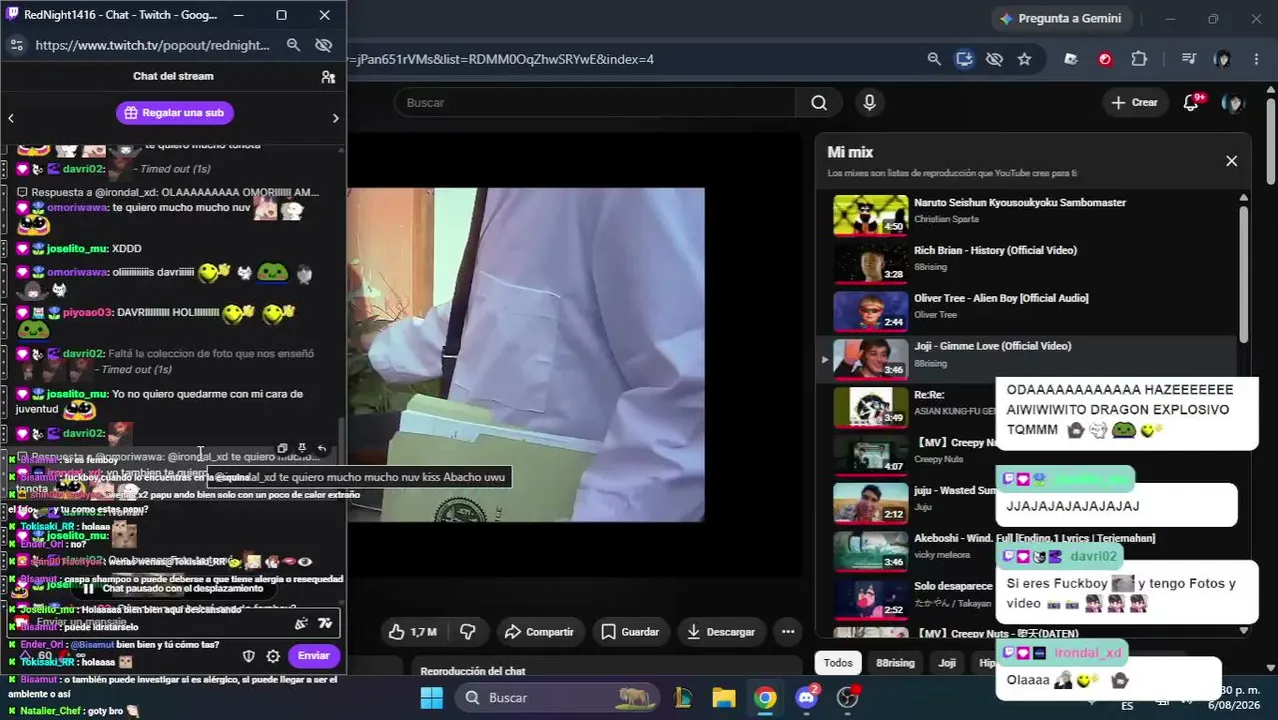Viewport: 1278px width, 720px height.
Task: Like the video with 1,7 M likes
Action: click(412, 632)
